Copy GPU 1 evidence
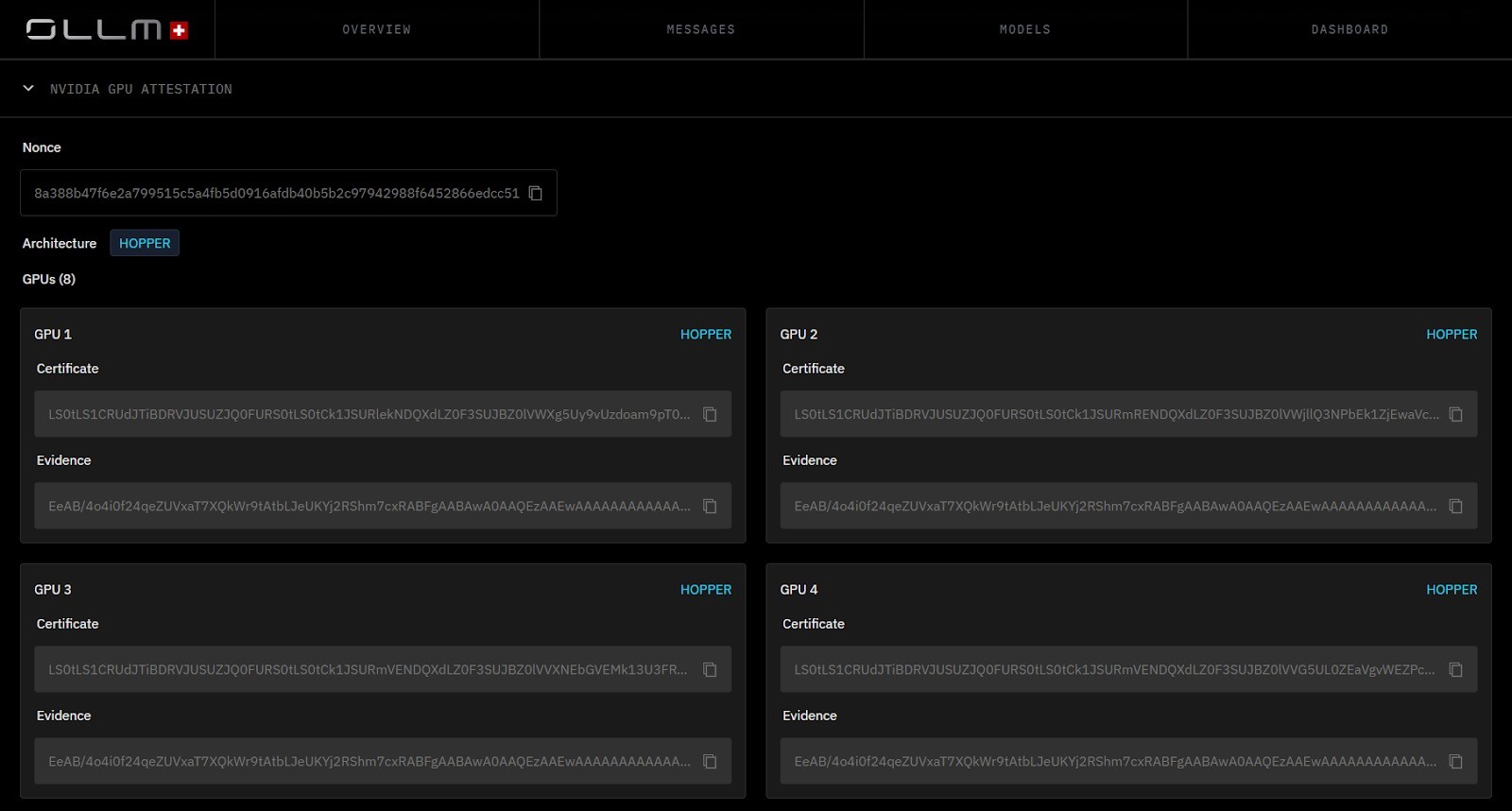The image size is (1512, 811). pos(710,506)
